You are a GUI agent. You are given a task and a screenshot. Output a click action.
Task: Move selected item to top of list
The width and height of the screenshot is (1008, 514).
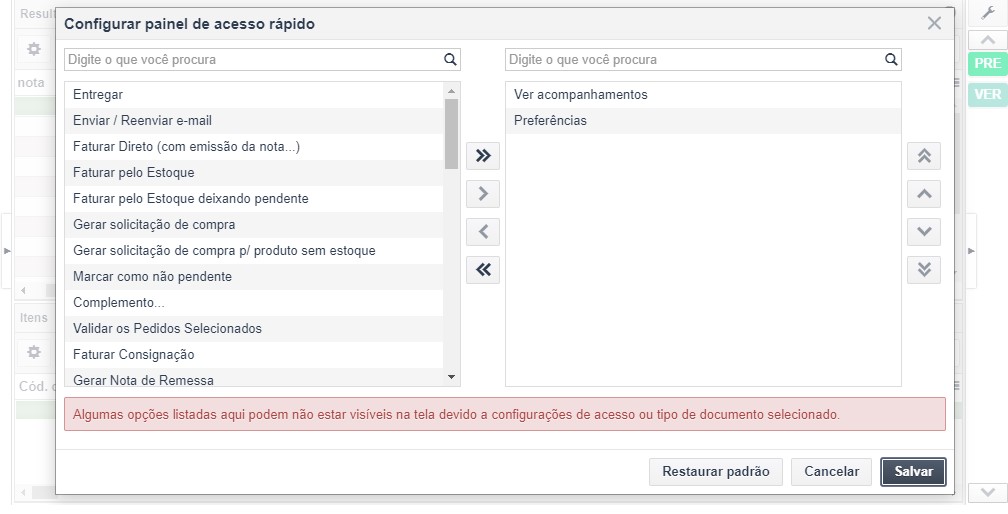[924, 155]
